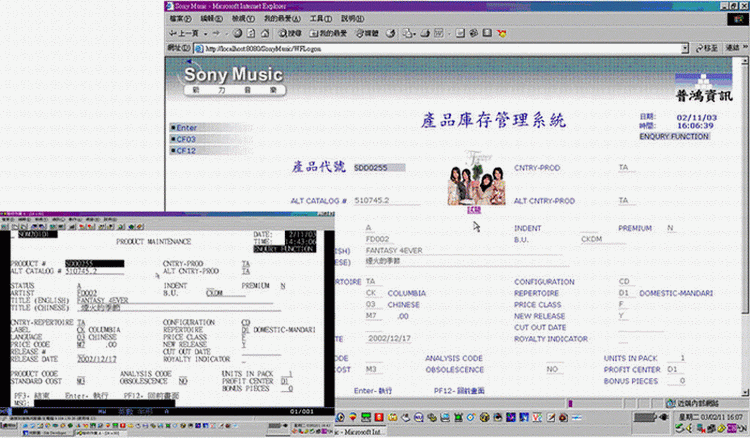The width and height of the screenshot is (750, 438).
Task: Click the Enter link in sidebar
Action: 187,128
